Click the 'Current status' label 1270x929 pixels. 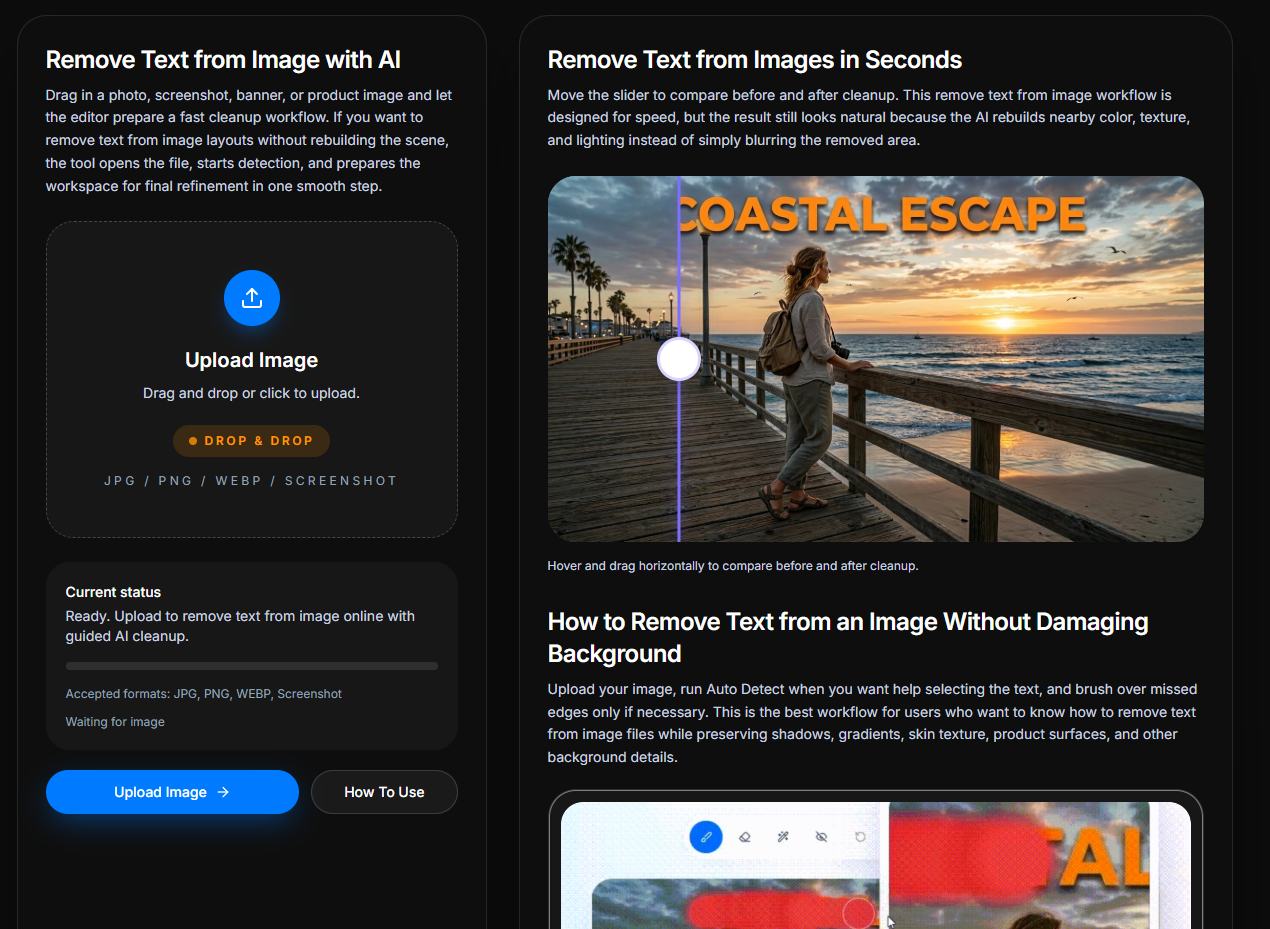(113, 592)
